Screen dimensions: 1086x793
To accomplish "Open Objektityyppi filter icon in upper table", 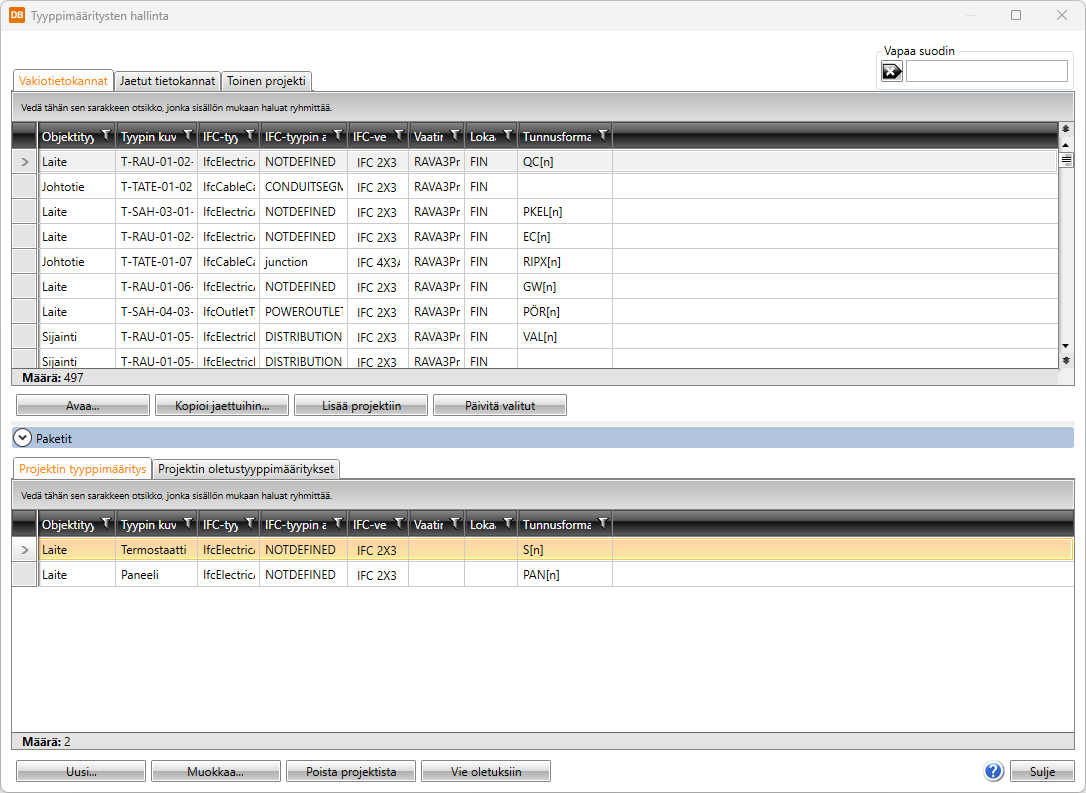I will pos(106,135).
